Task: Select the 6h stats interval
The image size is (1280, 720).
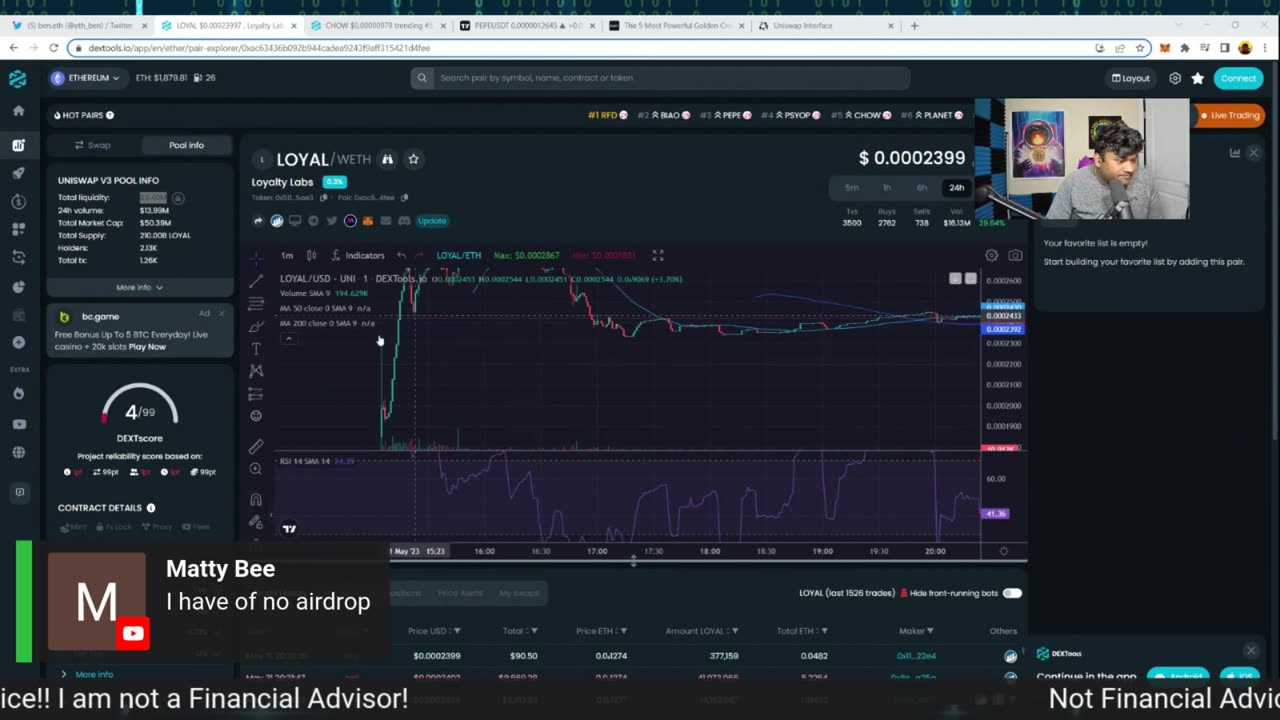Action: click(922, 188)
